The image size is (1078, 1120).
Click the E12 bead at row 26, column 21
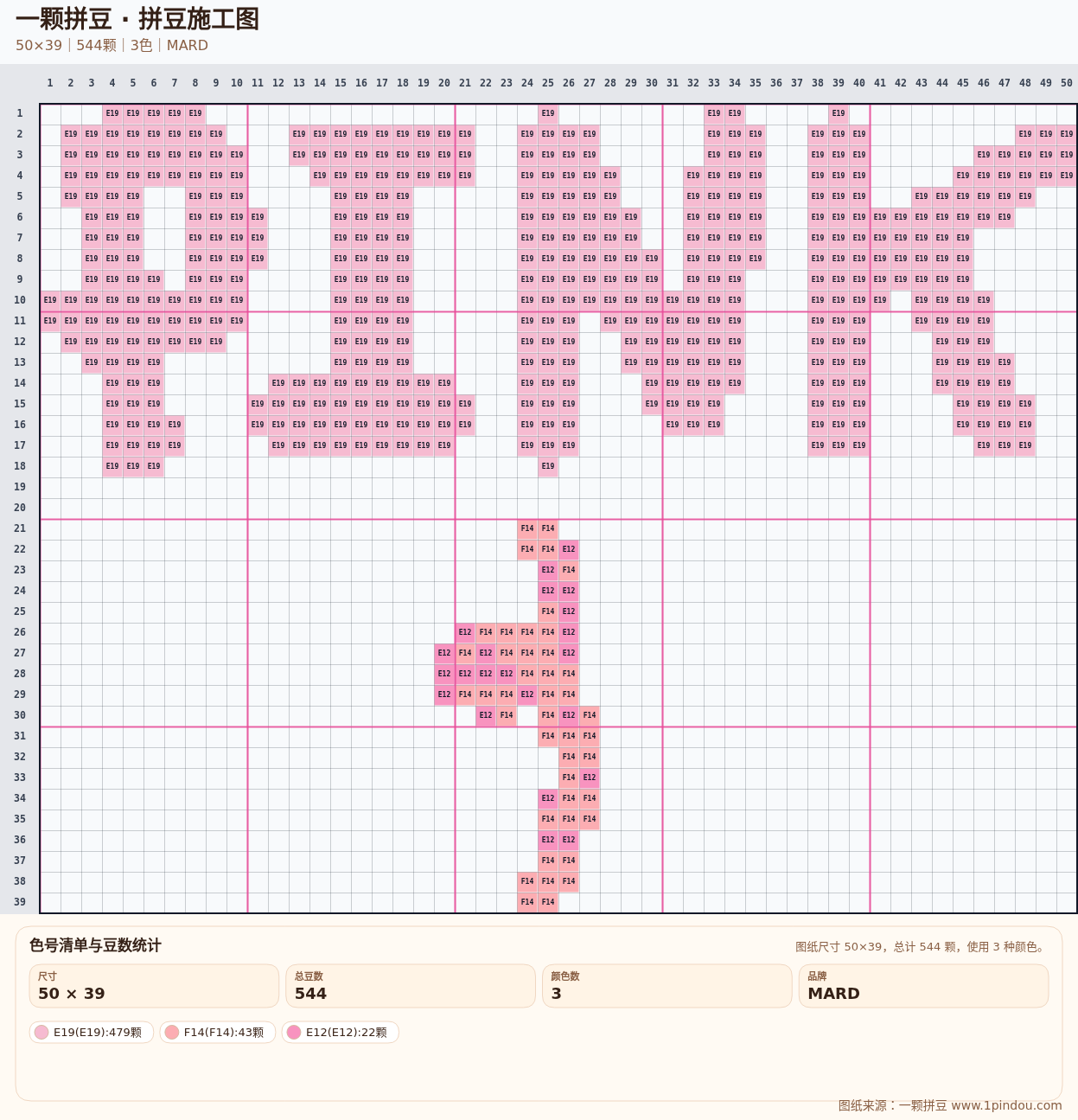click(x=465, y=632)
